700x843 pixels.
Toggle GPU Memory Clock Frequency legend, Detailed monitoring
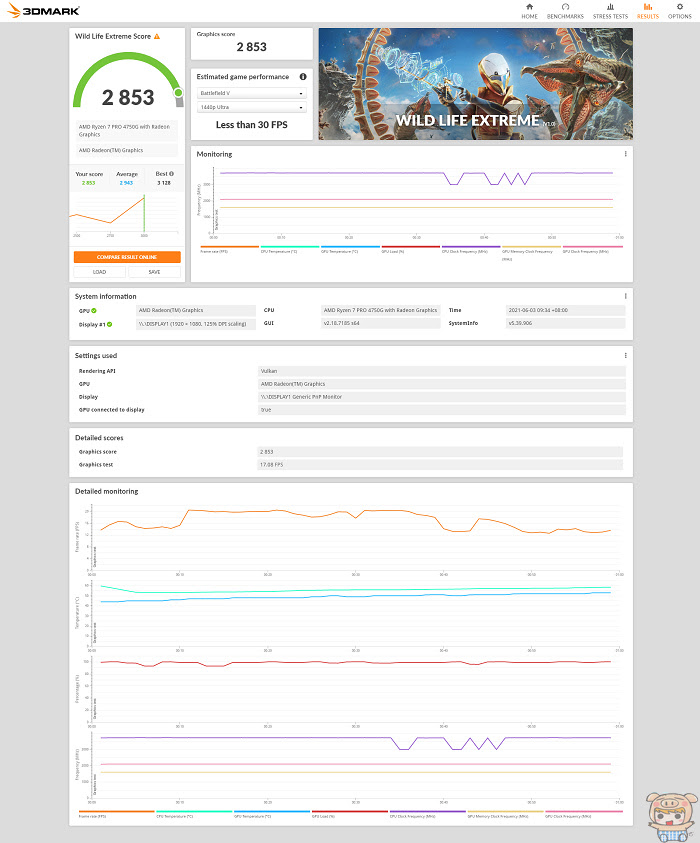click(x=505, y=814)
